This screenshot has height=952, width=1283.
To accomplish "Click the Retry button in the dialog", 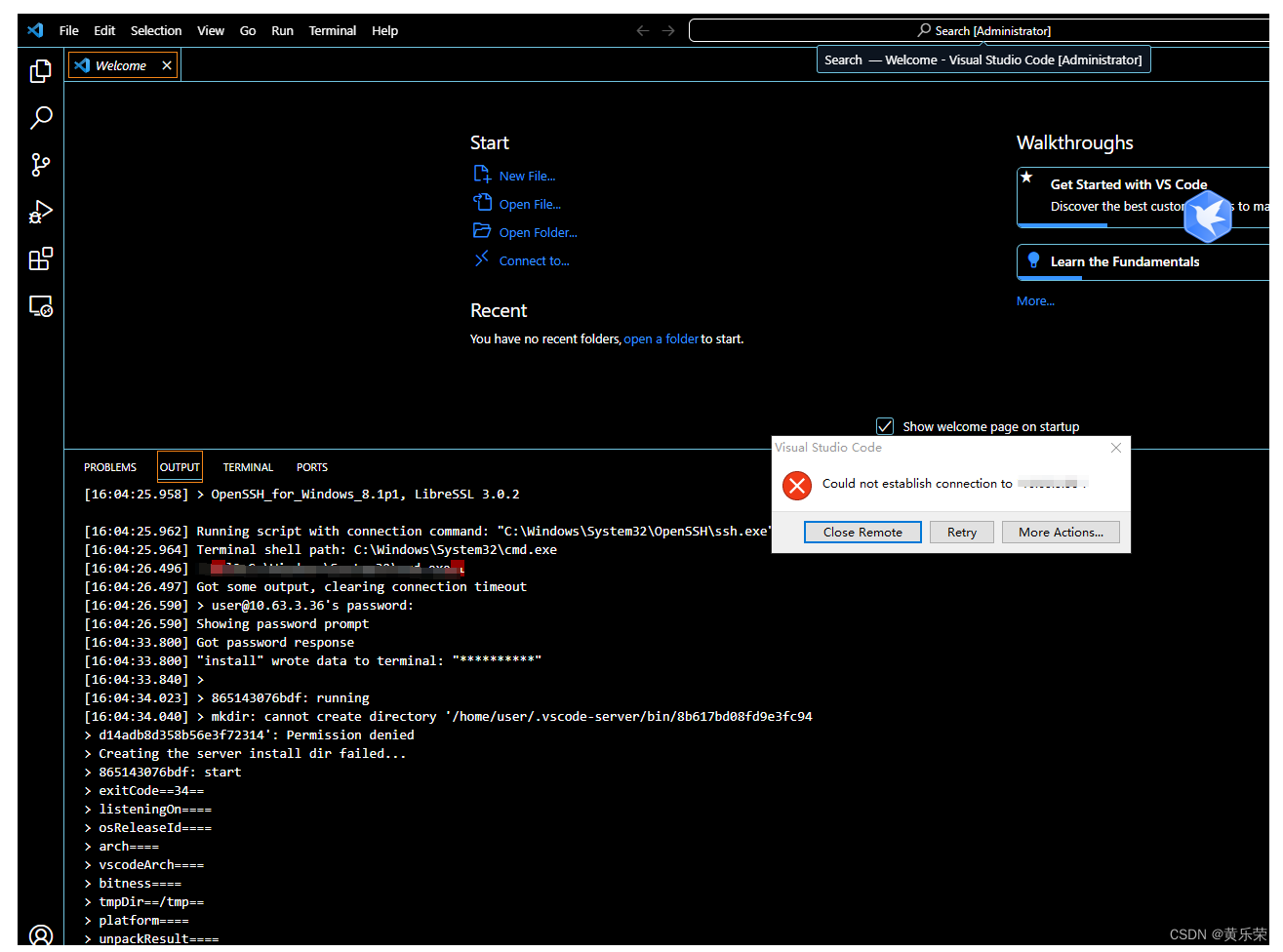I will [961, 532].
